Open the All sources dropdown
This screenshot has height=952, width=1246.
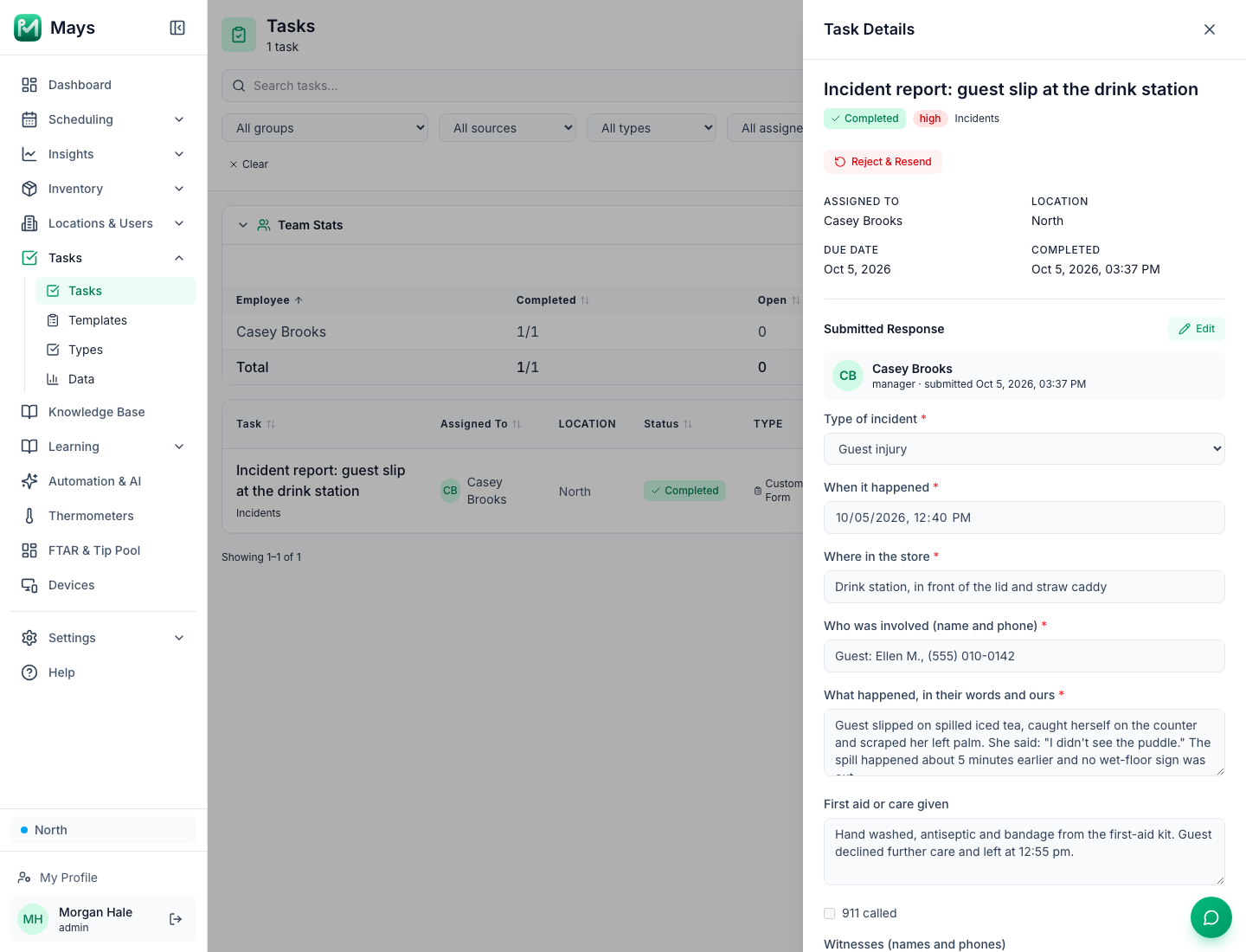coord(508,128)
